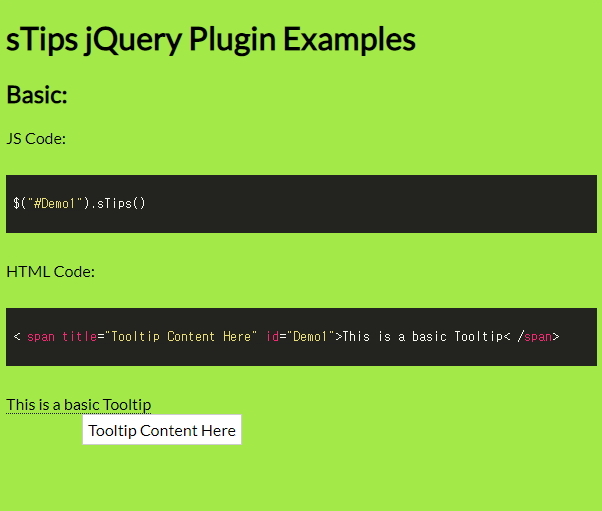Click the 'Basic:' subheading

point(37,94)
